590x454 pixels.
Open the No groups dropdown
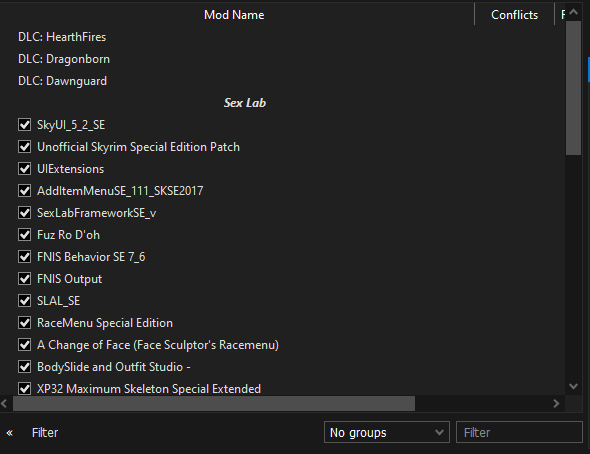click(386, 432)
